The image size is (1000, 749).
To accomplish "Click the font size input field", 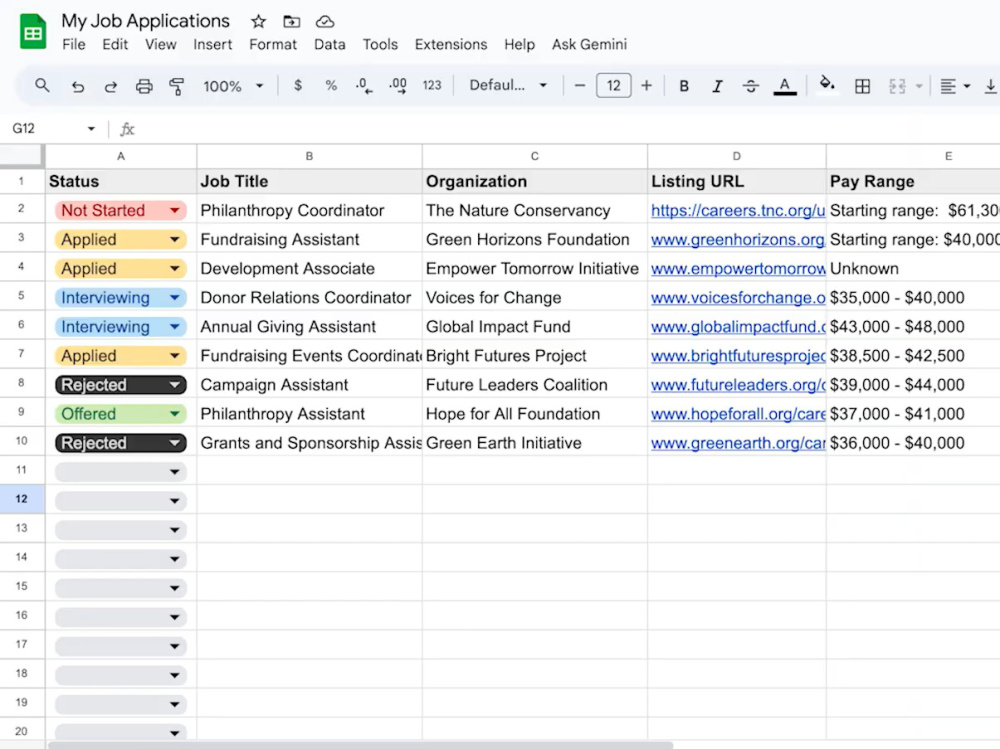I will (614, 85).
